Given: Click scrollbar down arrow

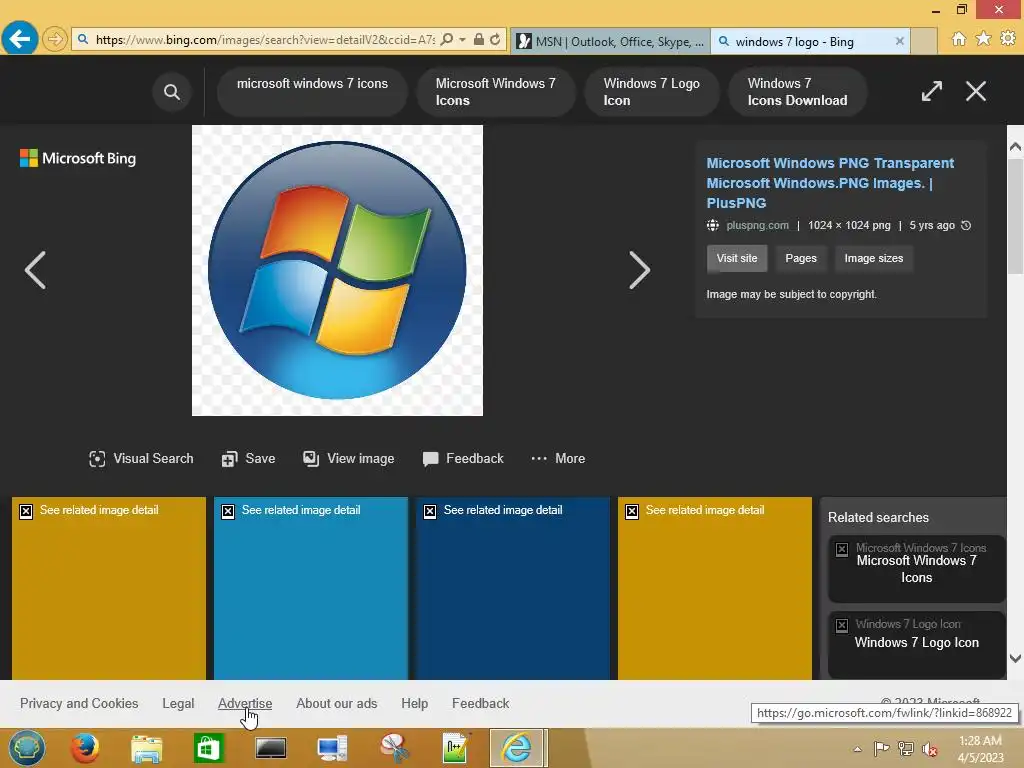Looking at the screenshot, I should coord(1015,658).
